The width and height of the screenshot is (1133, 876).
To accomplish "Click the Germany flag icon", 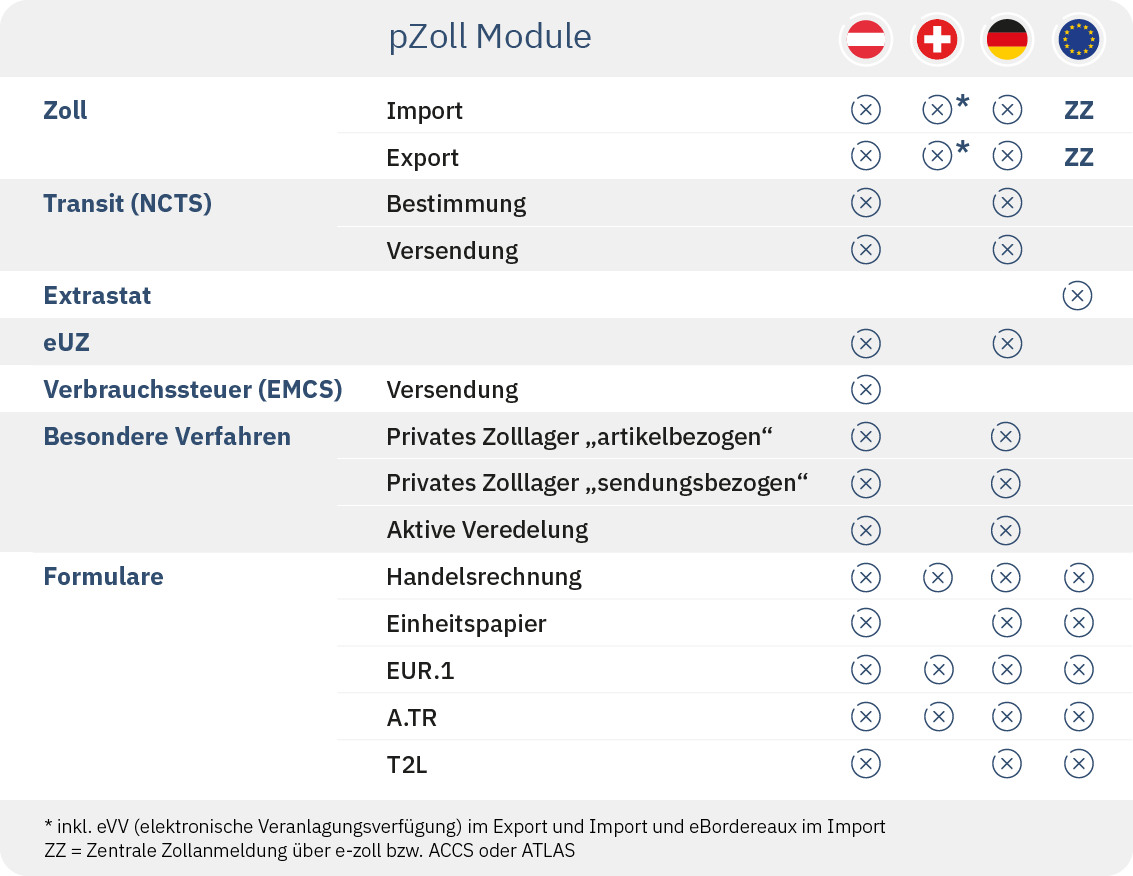I will [x=1007, y=41].
